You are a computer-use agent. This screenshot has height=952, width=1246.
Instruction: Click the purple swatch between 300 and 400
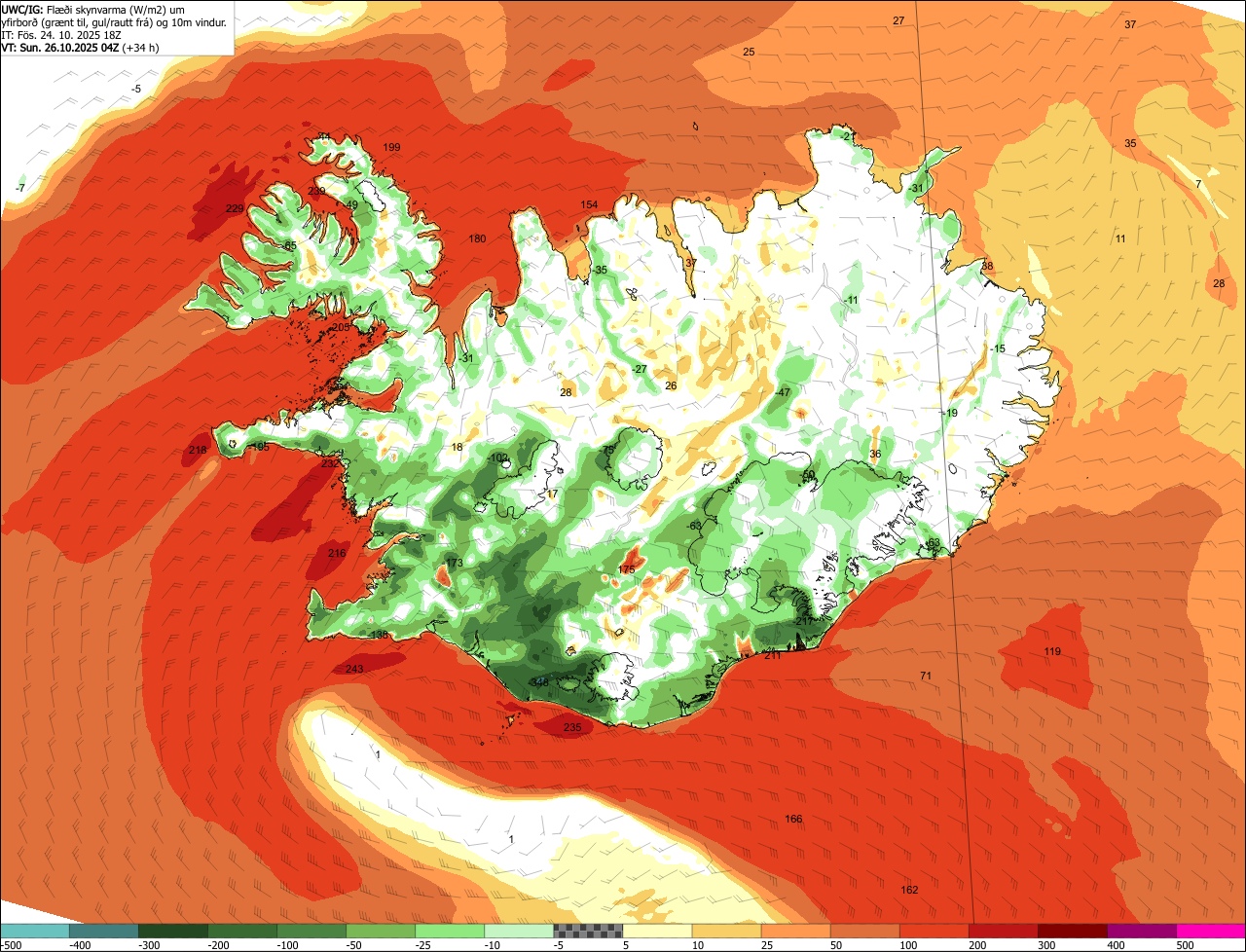[x=1142, y=931]
